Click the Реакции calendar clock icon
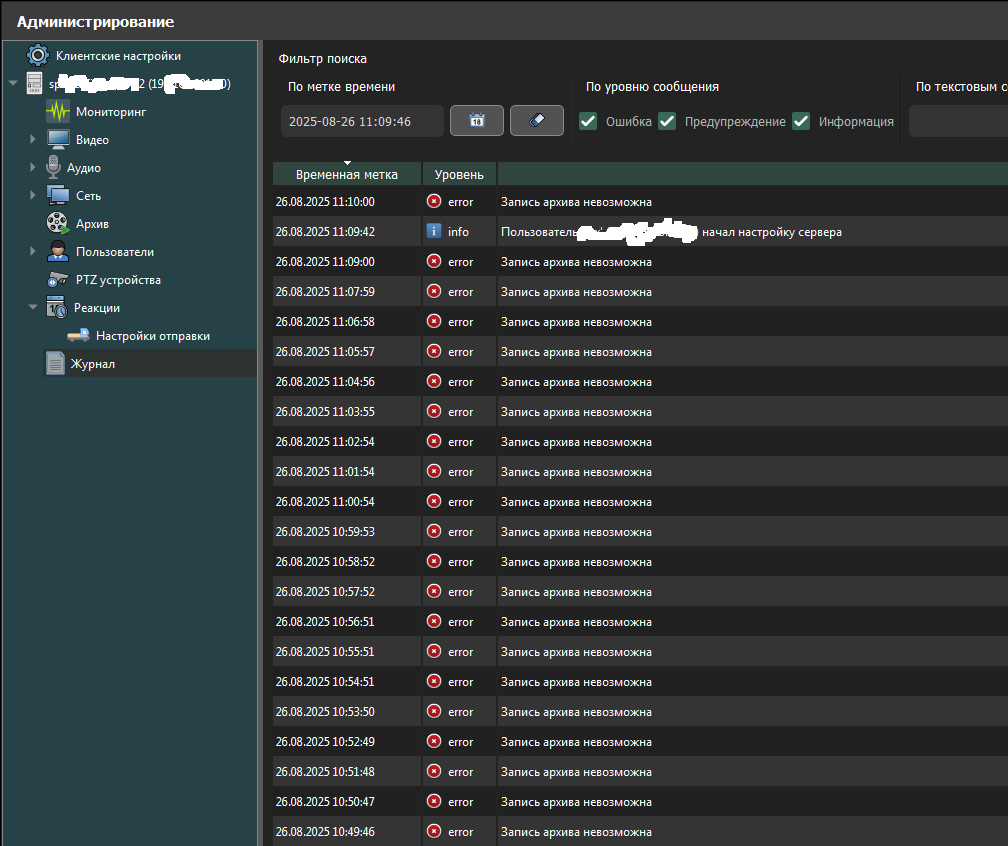This screenshot has height=846, width=1008. 56,307
